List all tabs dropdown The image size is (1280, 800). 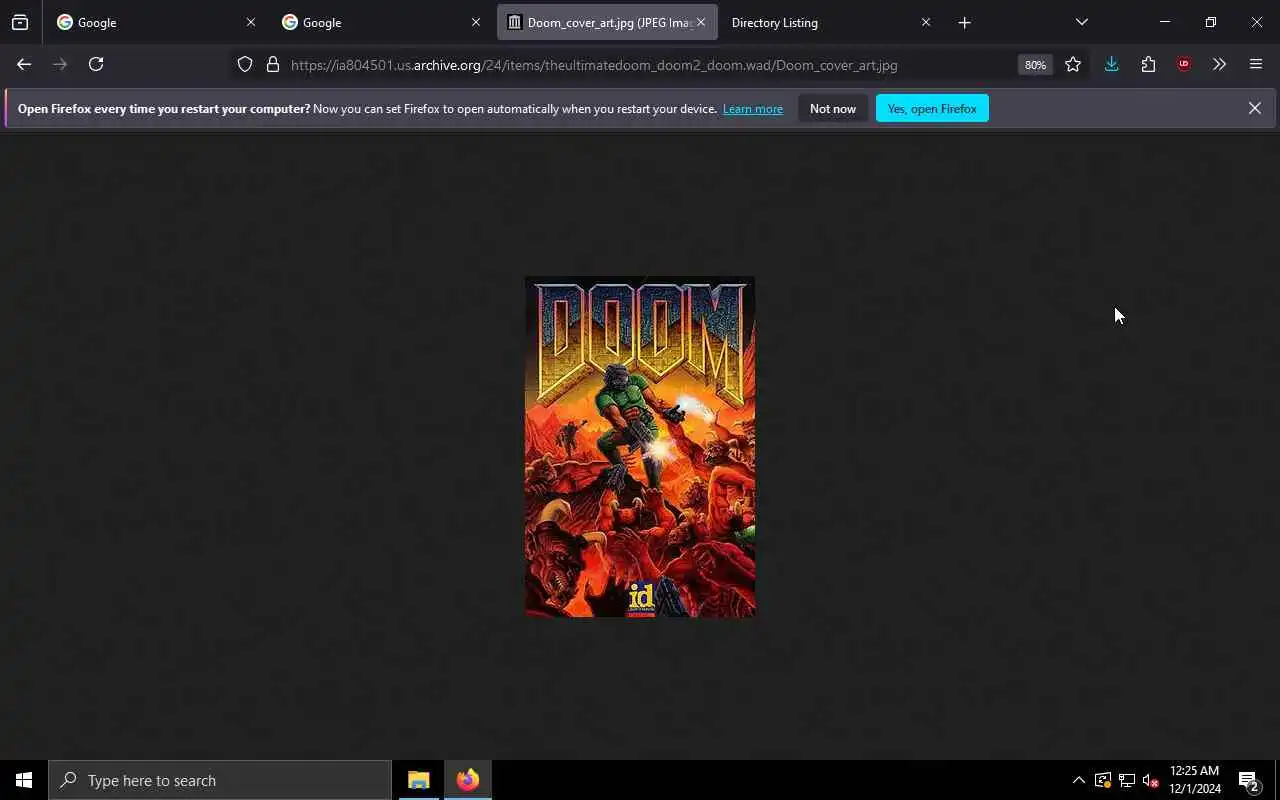coord(1081,22)
